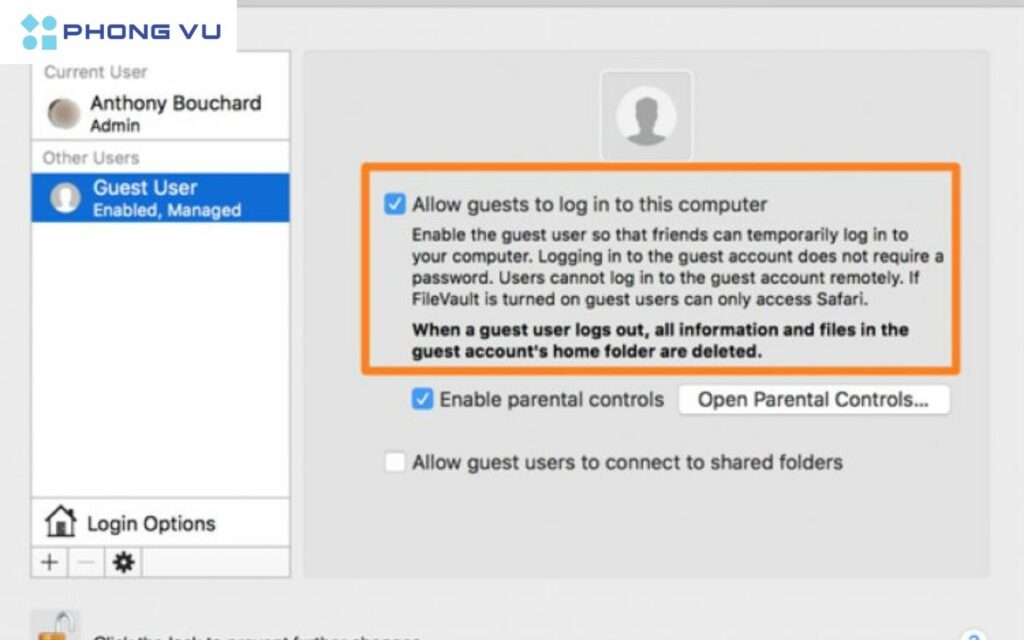This screenshot has width=1024, height=640.
Task: Click the Other Users section header
Action: coord(91,157)
